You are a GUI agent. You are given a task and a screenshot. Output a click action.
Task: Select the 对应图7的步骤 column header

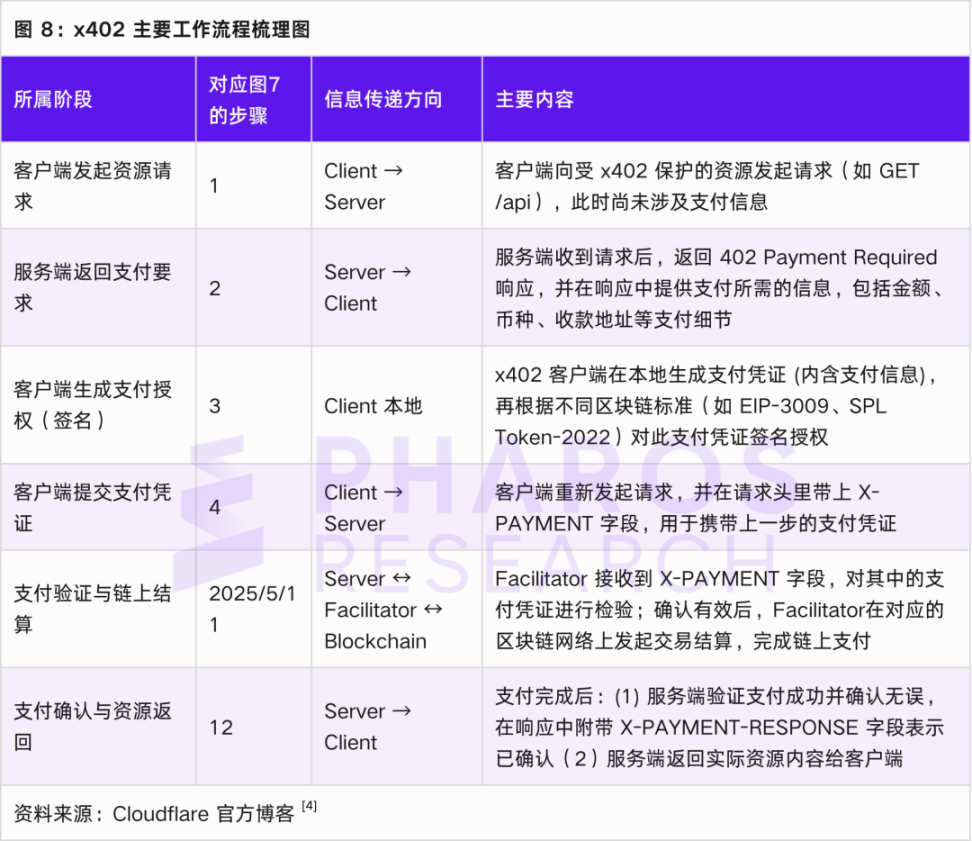[x=244, y=100]
